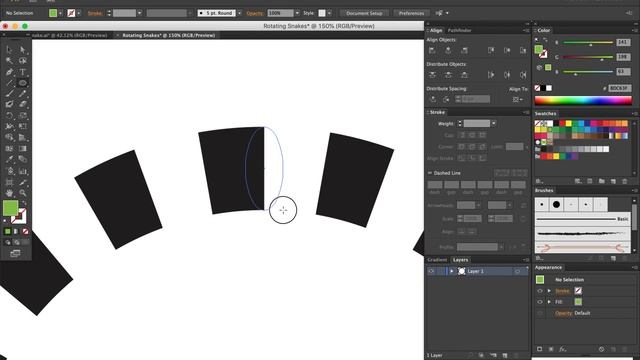
Task: Select the Ellipse tool
Action: click(23, 83)
